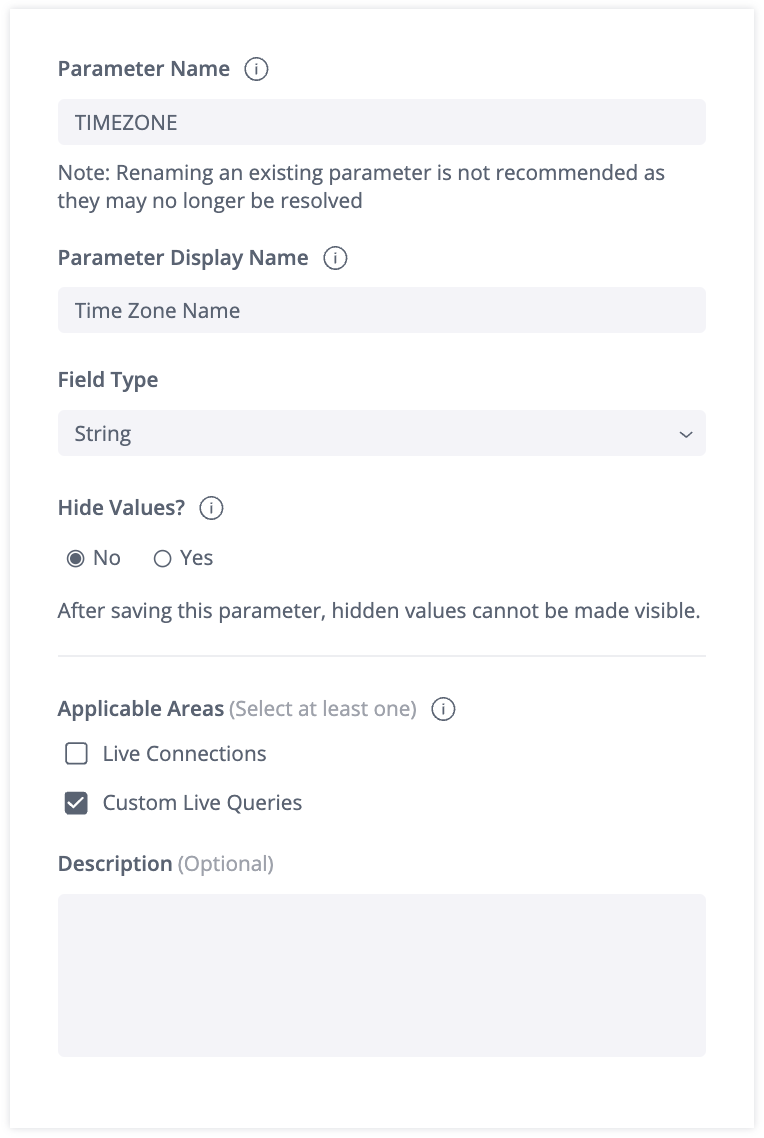Click the info icon beside Hide Values?
Screen dimensions: 764x1138
pos(210,507)
